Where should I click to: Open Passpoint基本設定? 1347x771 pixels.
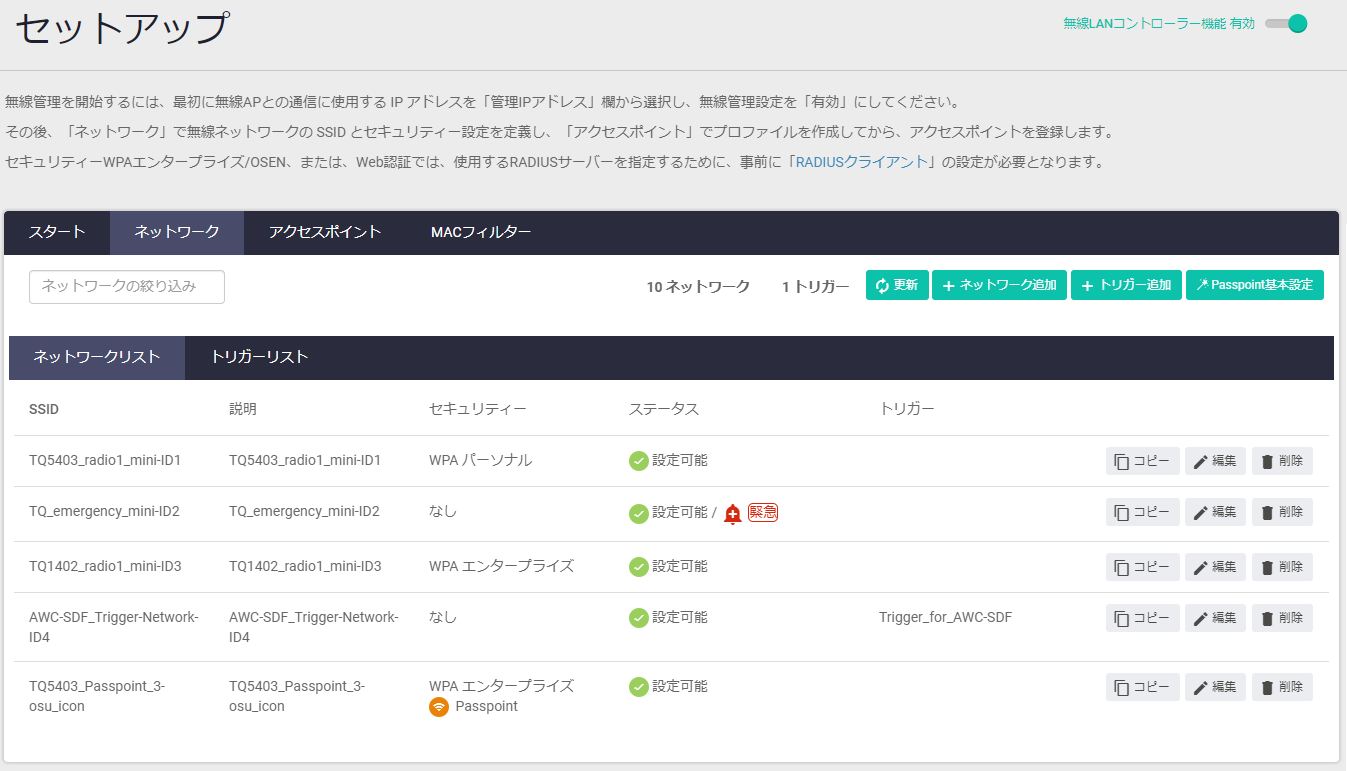coord(1254,285)
